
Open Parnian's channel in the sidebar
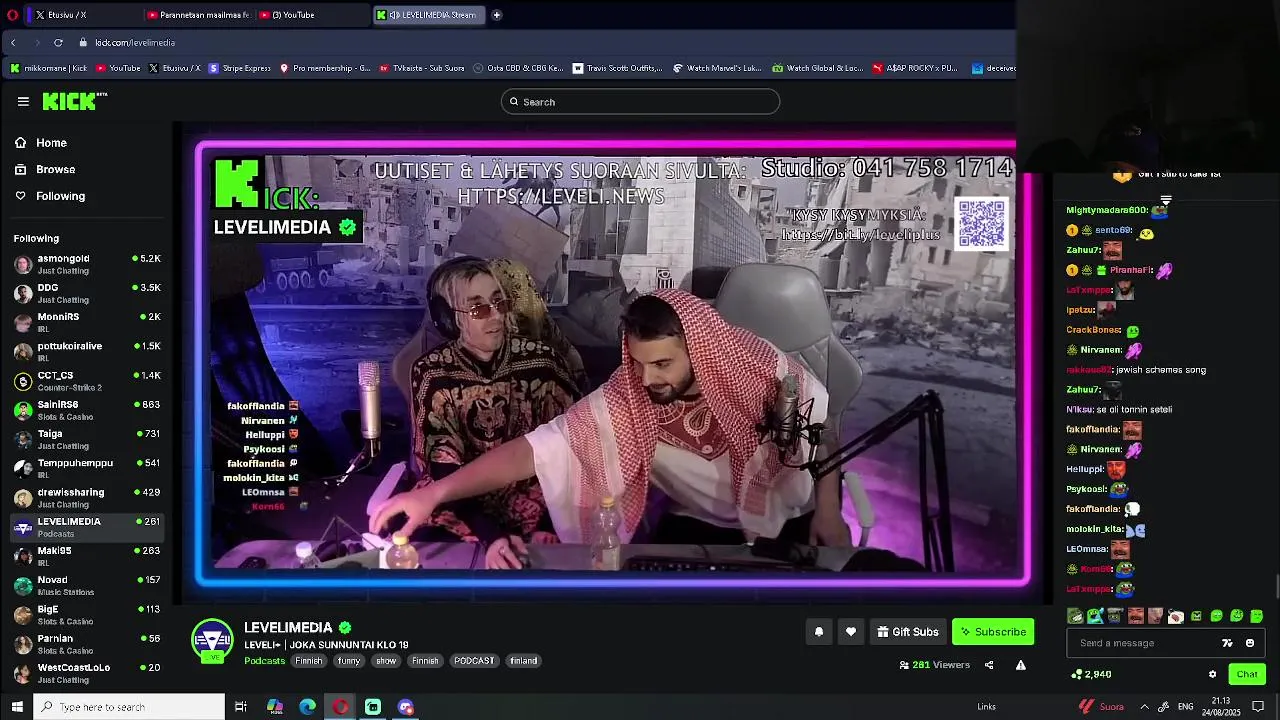tap(87, 644)
